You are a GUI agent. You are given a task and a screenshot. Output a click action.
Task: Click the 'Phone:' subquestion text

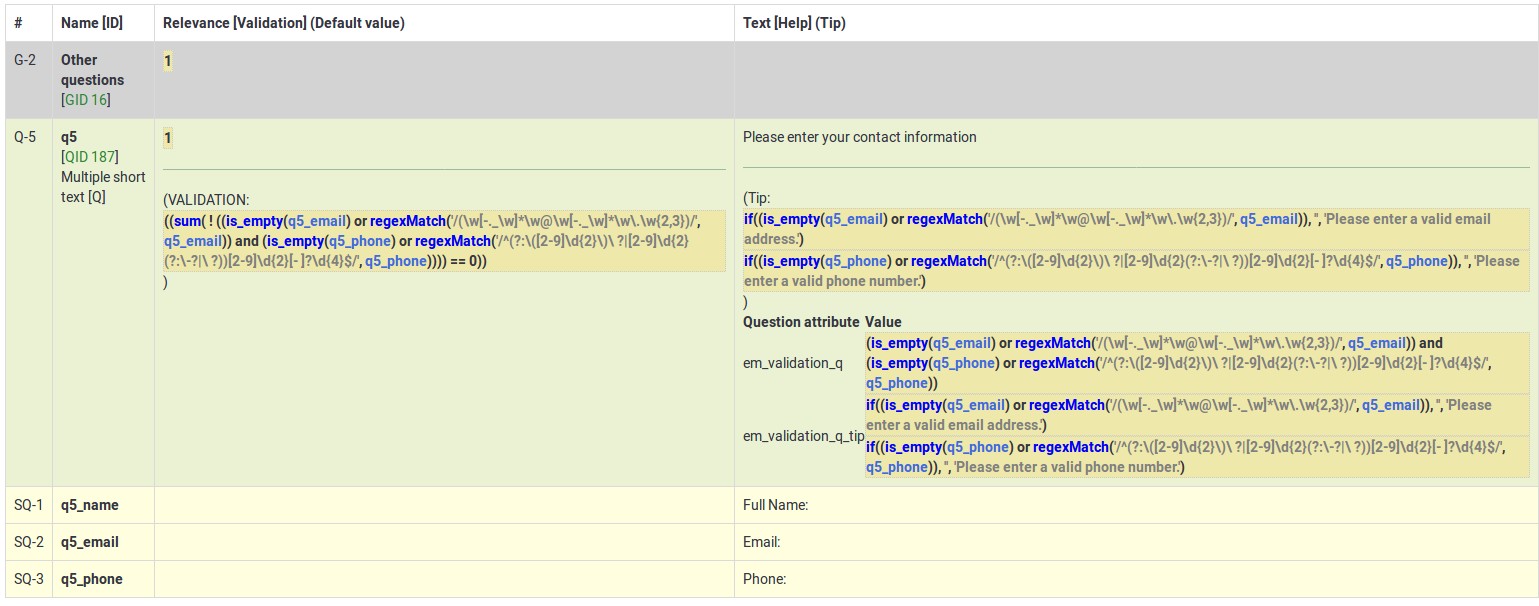click(764, 579)
